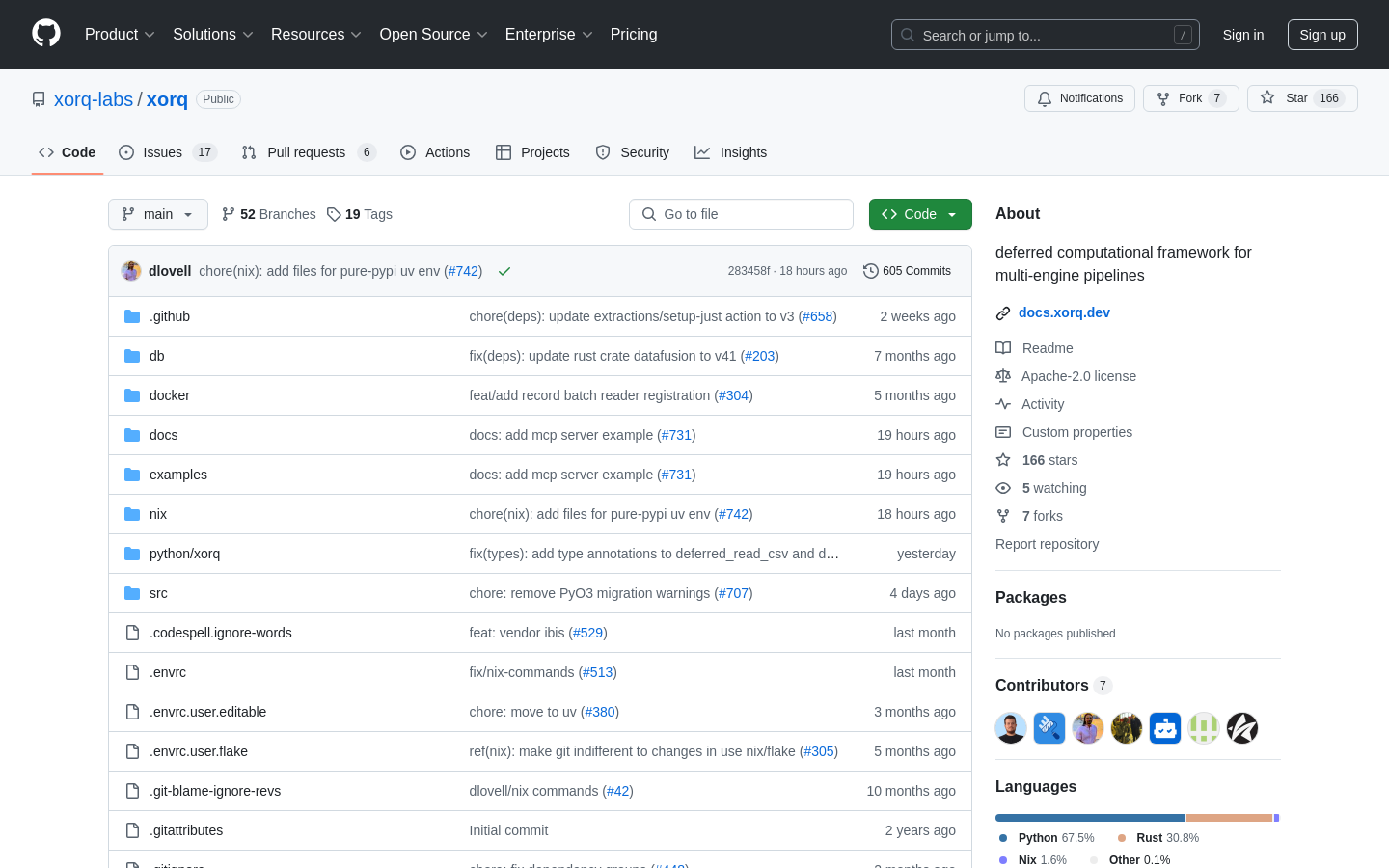Expand the Enterprise dropdown
1389x868 pixels.
(x=549, y=35)
